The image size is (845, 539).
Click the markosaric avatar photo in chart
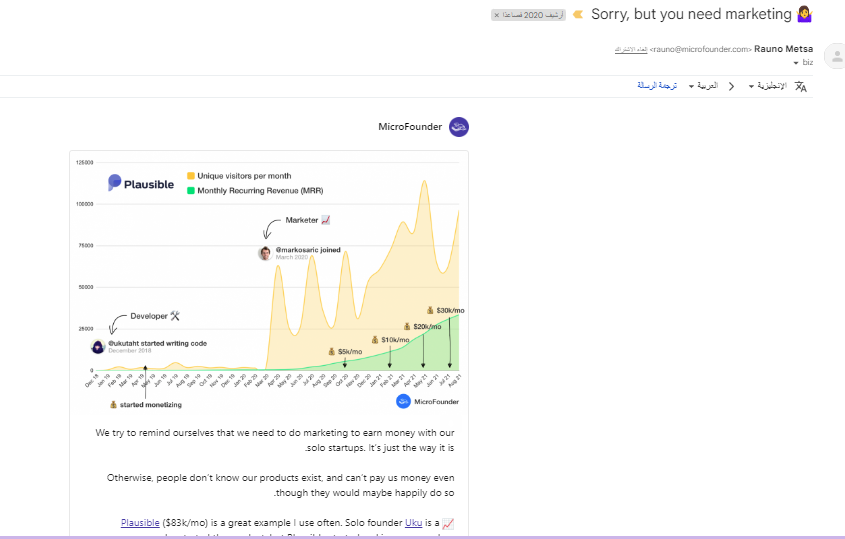click(265, 253)
